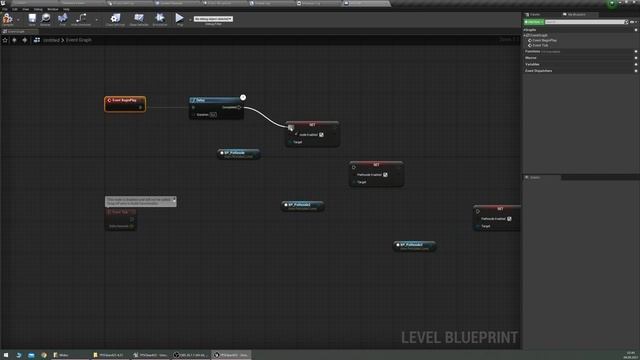Click the Edge browser taskbar icon

18,355
